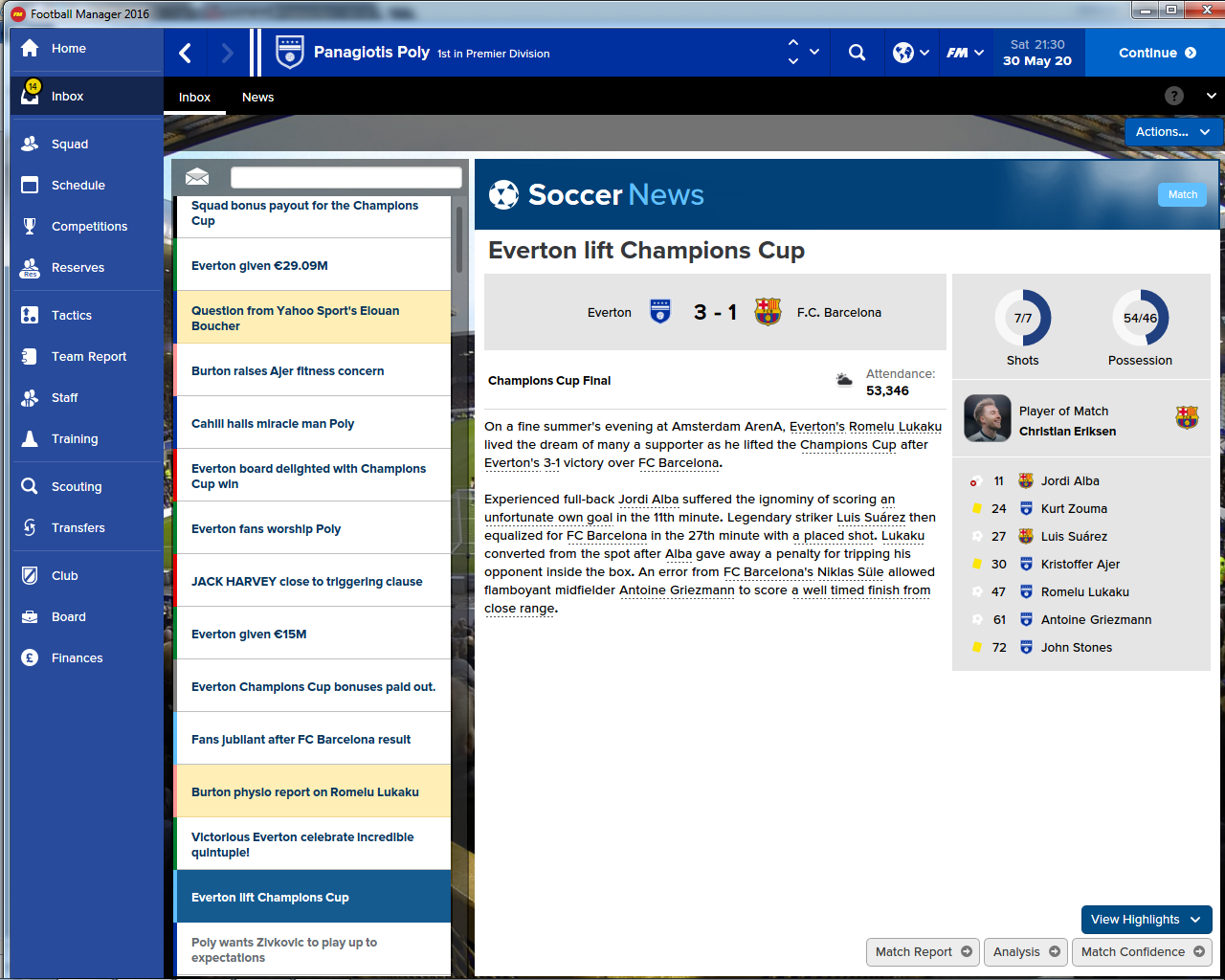
Task: Click the Christian Eriksen name link
Action: click(x=1067, y=432)
